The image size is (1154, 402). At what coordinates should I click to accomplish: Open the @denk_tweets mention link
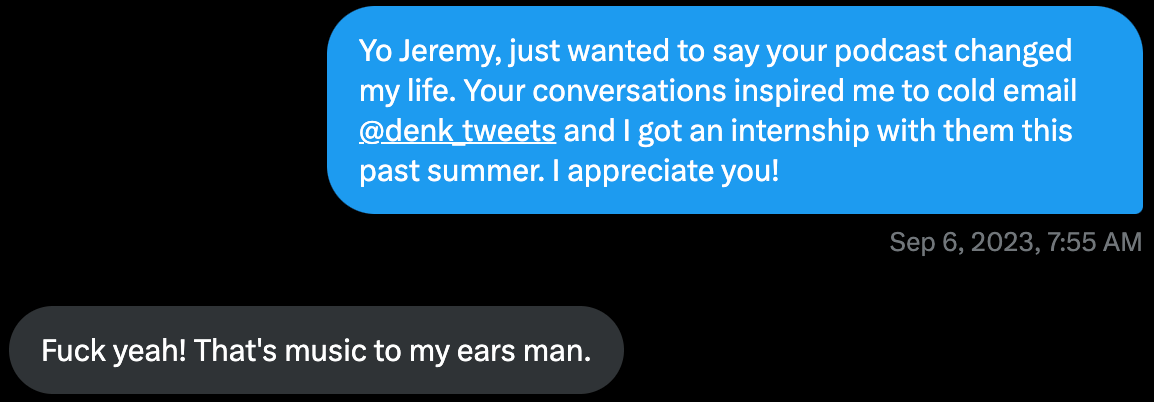(457, 130)
